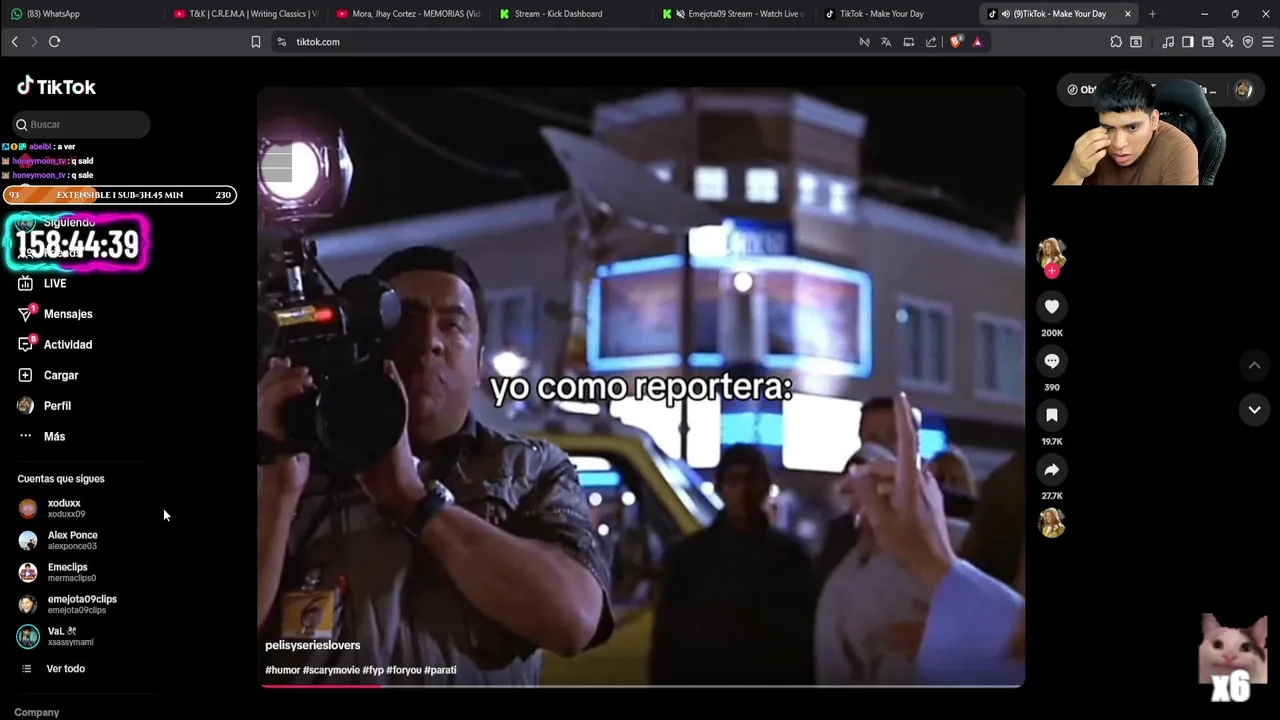Open Brave Rewards triangle icon

point(977,42)
